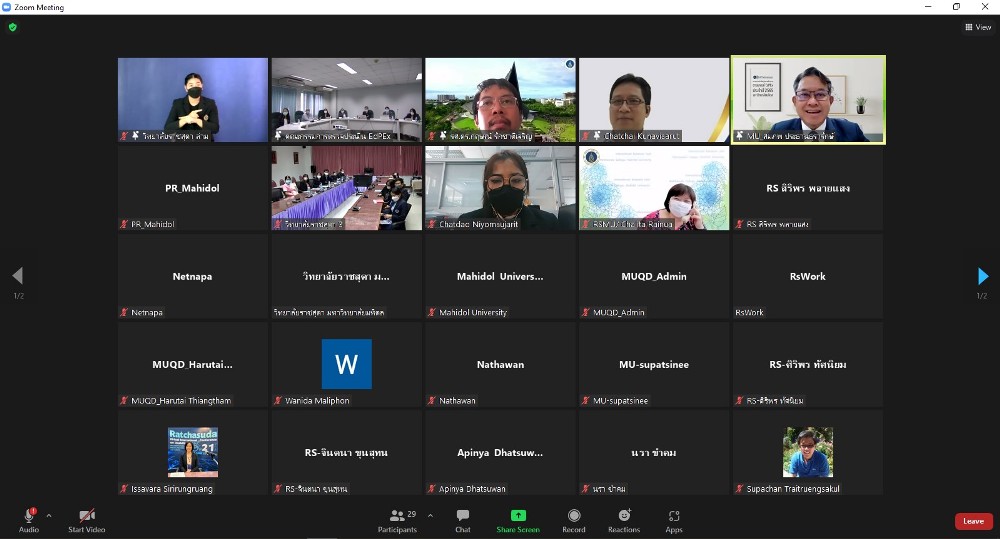
Task: Unmute the microphone Audio button
Action: click(x=29, y=519)
